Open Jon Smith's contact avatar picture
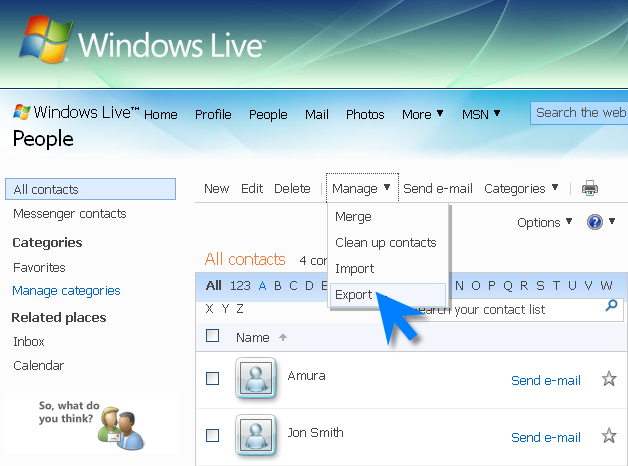 click(256, 435)
